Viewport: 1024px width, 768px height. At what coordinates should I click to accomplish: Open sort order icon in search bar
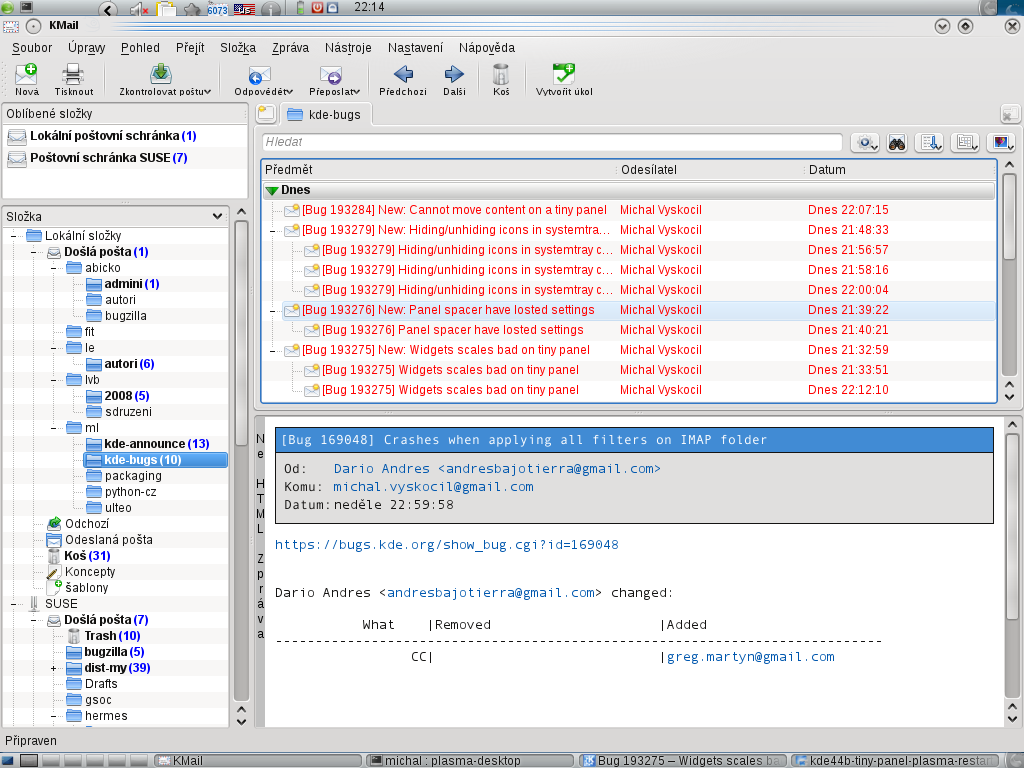[x=929, y=142]
